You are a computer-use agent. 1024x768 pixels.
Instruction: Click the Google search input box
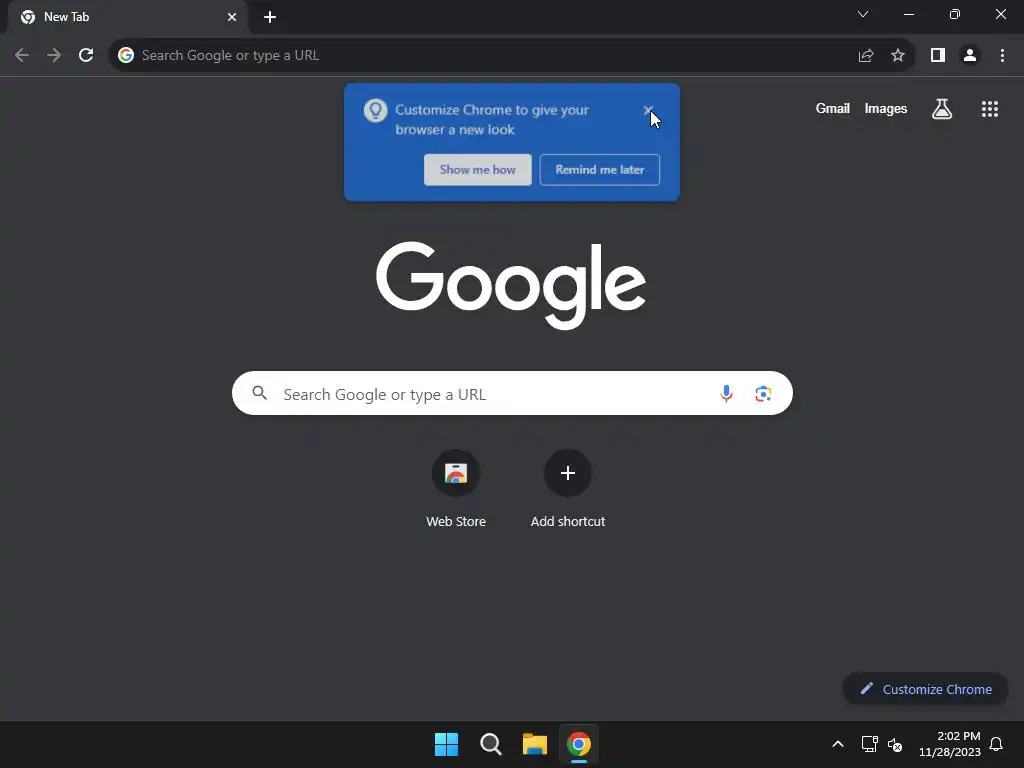click(x=512, y=393)
